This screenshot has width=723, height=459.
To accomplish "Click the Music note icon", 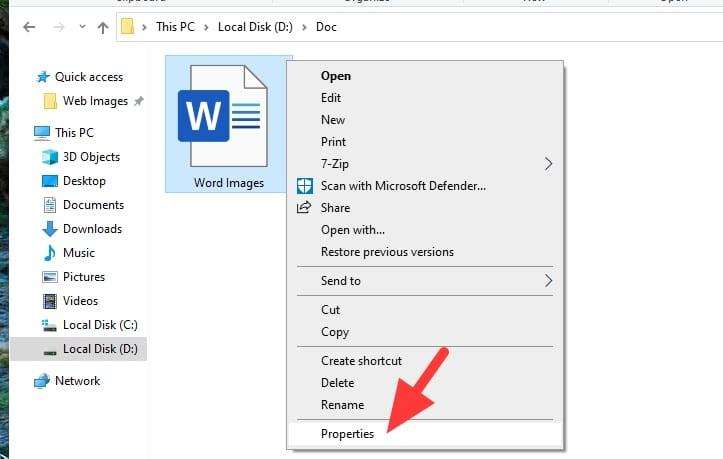I will click(49, 253).
